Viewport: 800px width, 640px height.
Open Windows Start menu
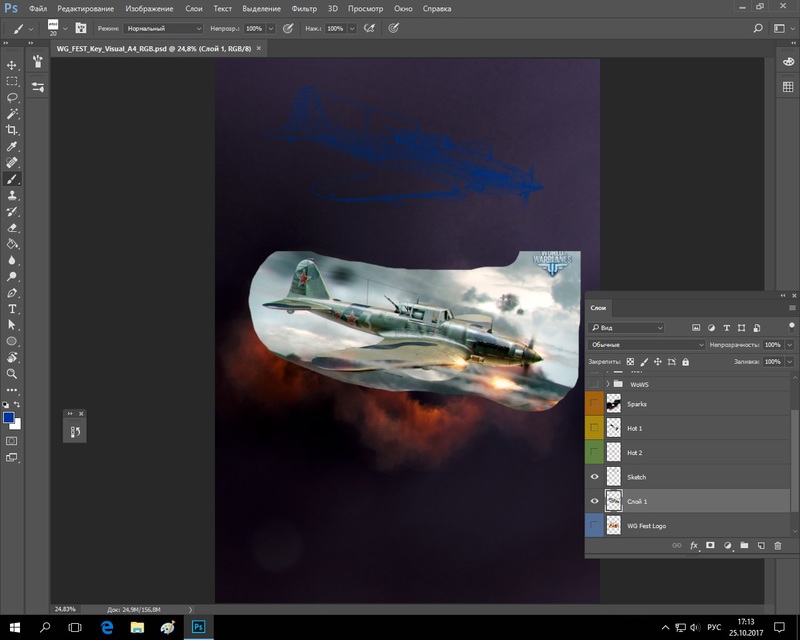14,627
